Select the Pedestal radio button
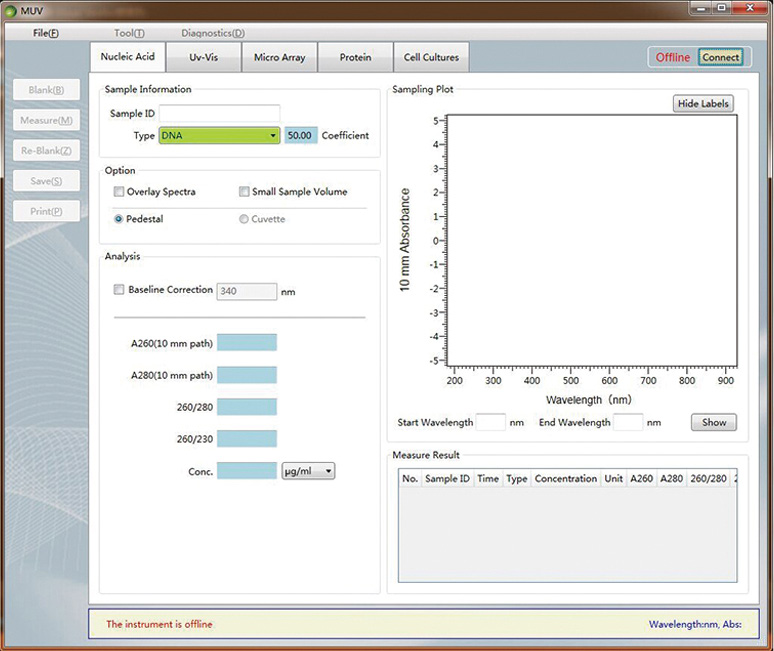The width and height of the screenshot is (774, 651). (119, 219)
